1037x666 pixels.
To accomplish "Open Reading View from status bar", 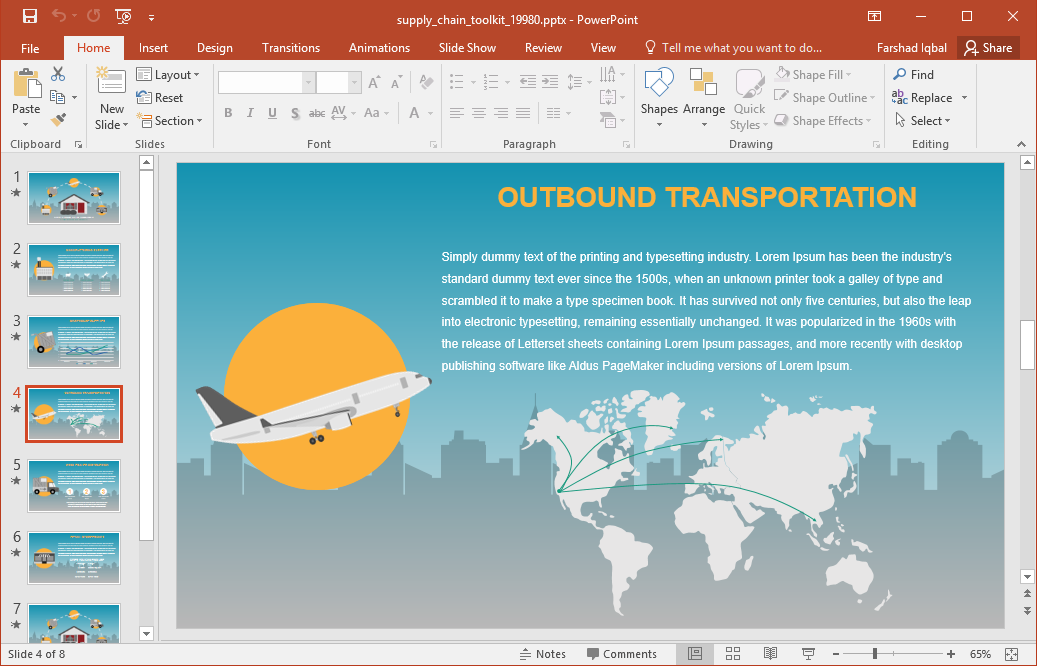I will coord(770,654).
